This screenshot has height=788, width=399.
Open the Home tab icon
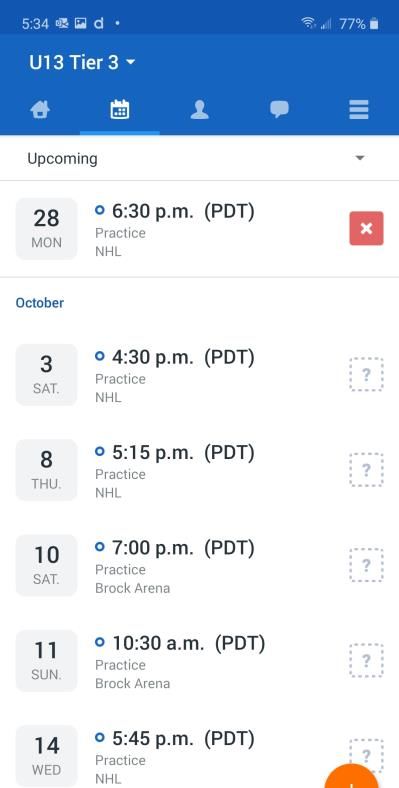(x=40, y=110)
